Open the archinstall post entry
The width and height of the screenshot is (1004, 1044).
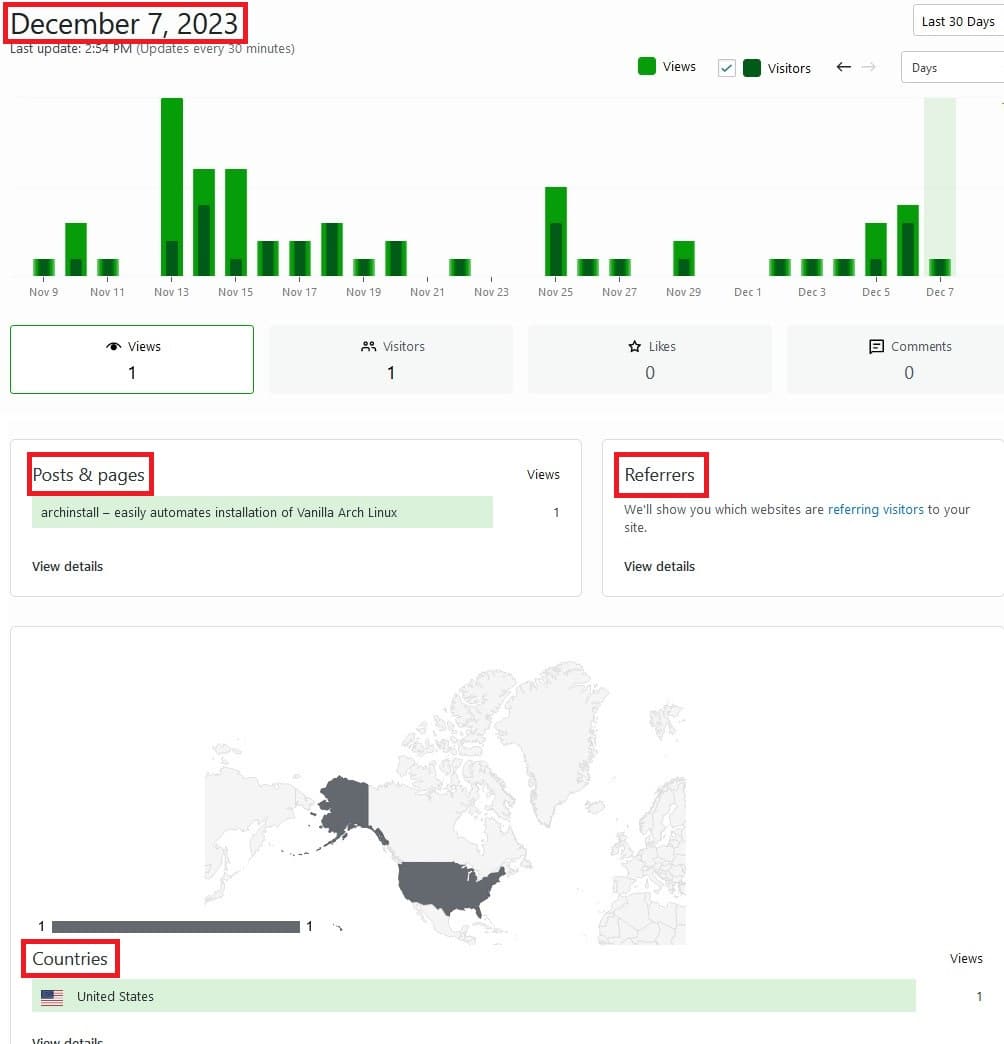[219, 513]
